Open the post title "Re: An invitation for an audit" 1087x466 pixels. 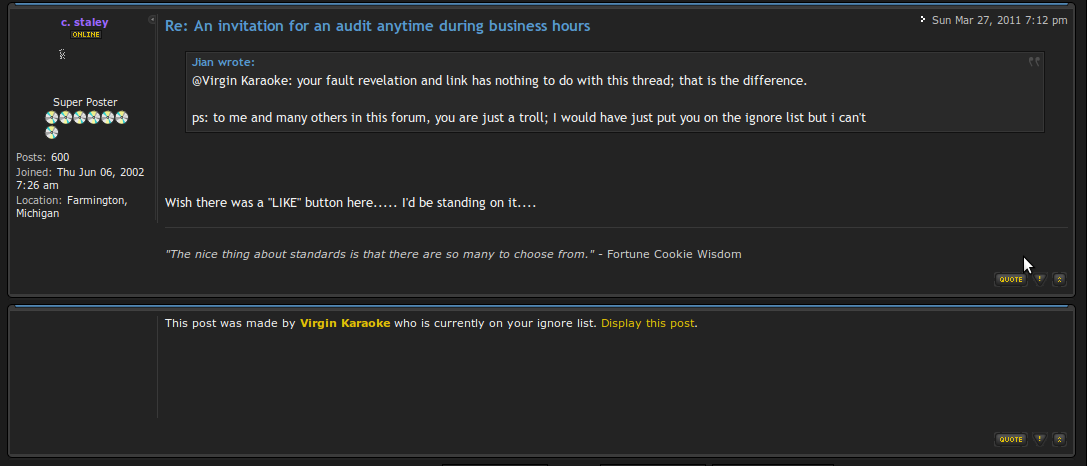click(377, 26)
